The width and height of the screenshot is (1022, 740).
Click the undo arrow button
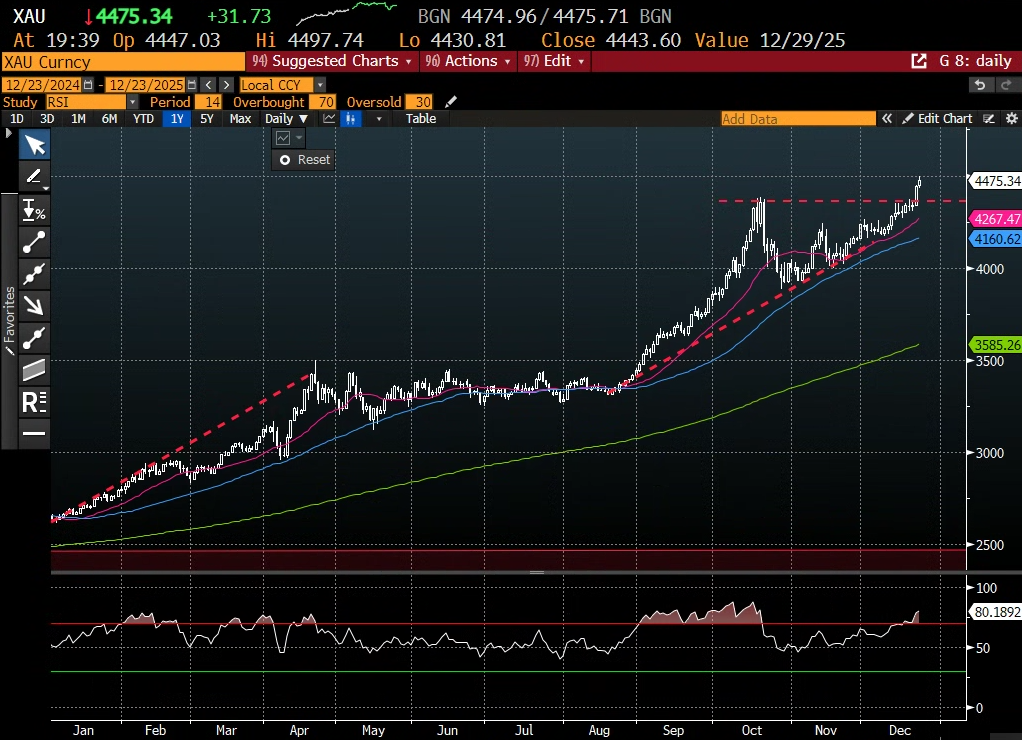980,85
